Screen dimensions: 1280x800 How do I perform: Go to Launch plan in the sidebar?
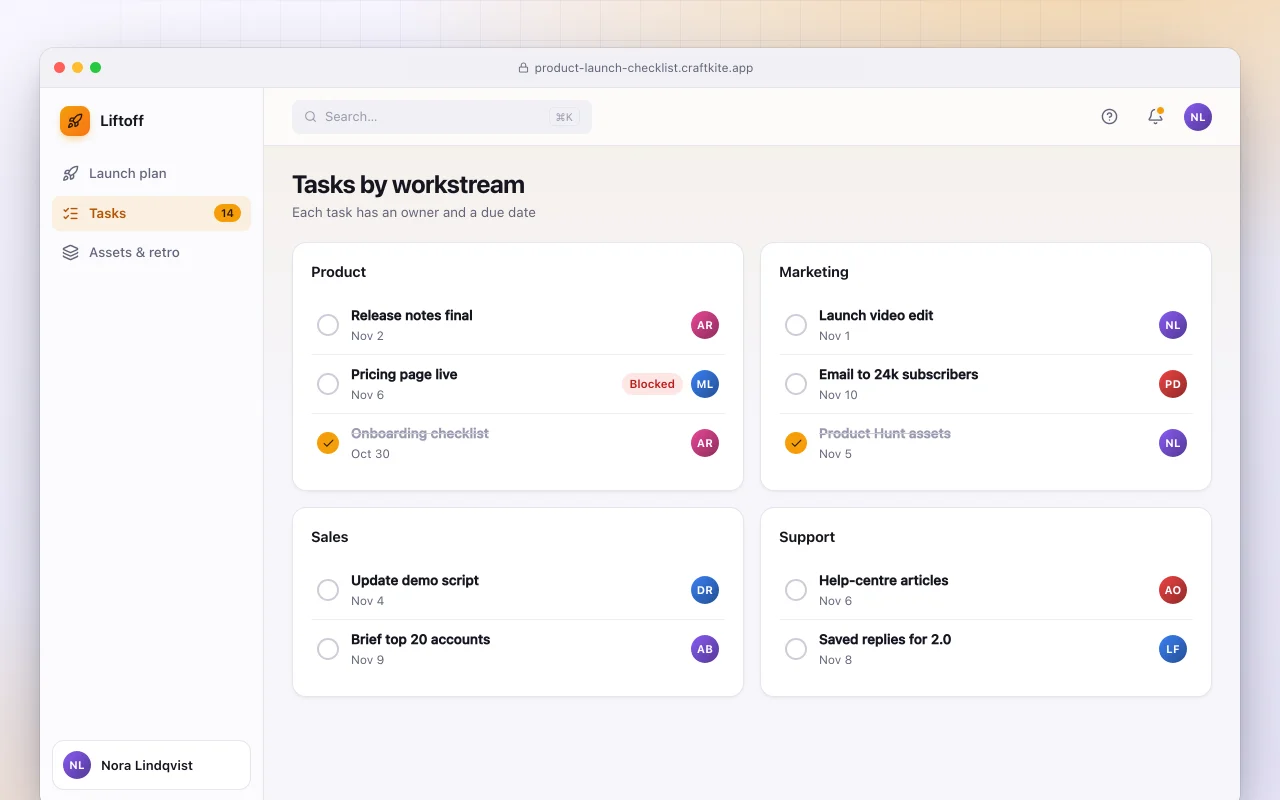point(151,173)
